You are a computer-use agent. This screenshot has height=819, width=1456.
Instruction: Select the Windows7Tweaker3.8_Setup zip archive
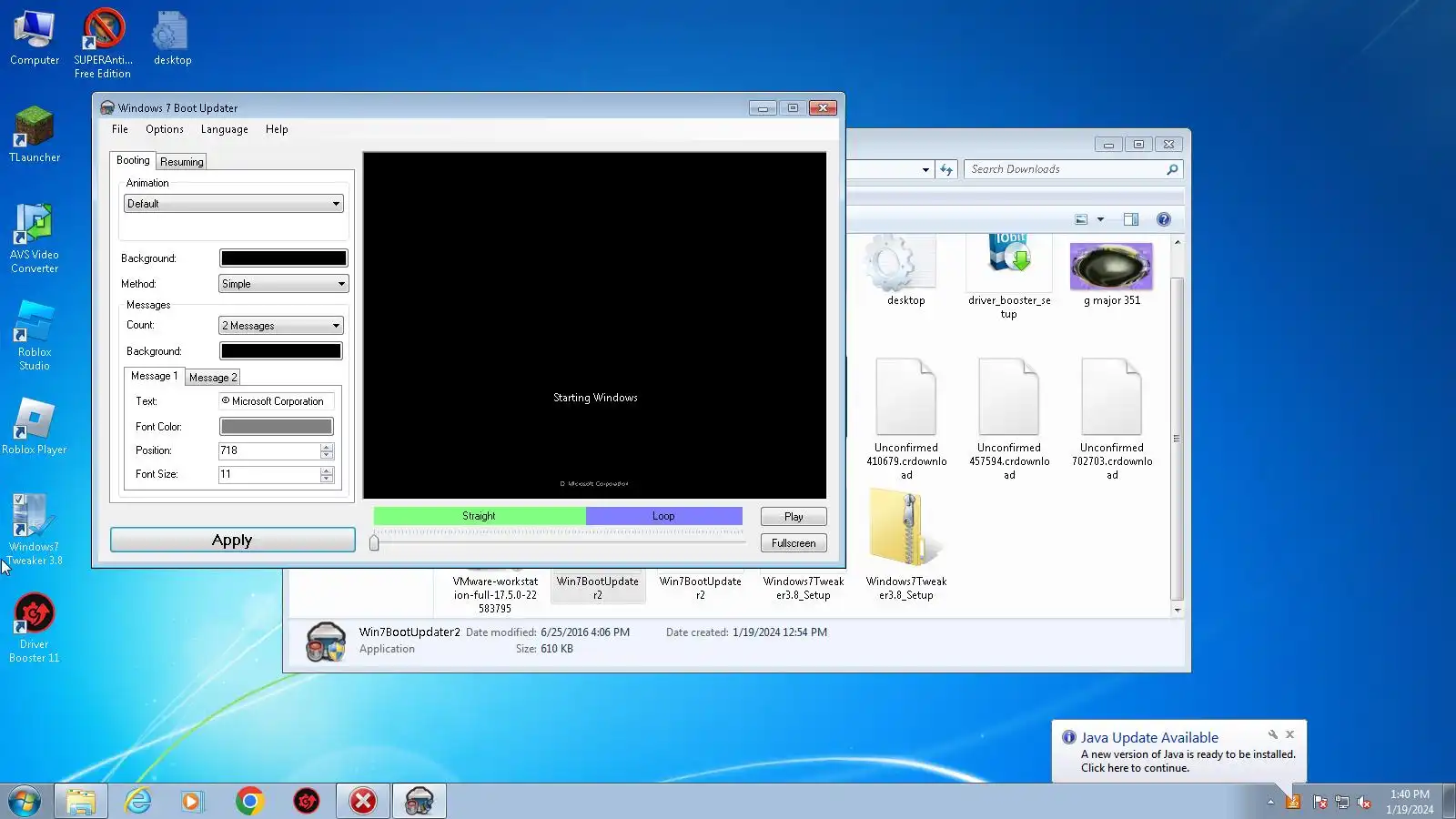point(906,544)
